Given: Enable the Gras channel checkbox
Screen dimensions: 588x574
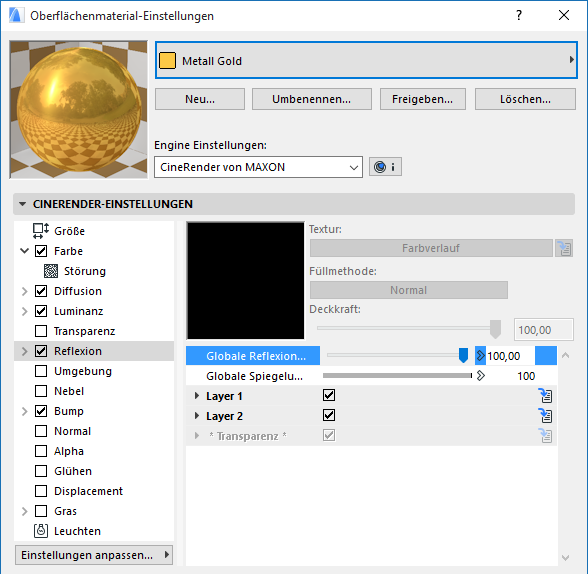Looking at the screenshot, I should (x=41, y=511).
